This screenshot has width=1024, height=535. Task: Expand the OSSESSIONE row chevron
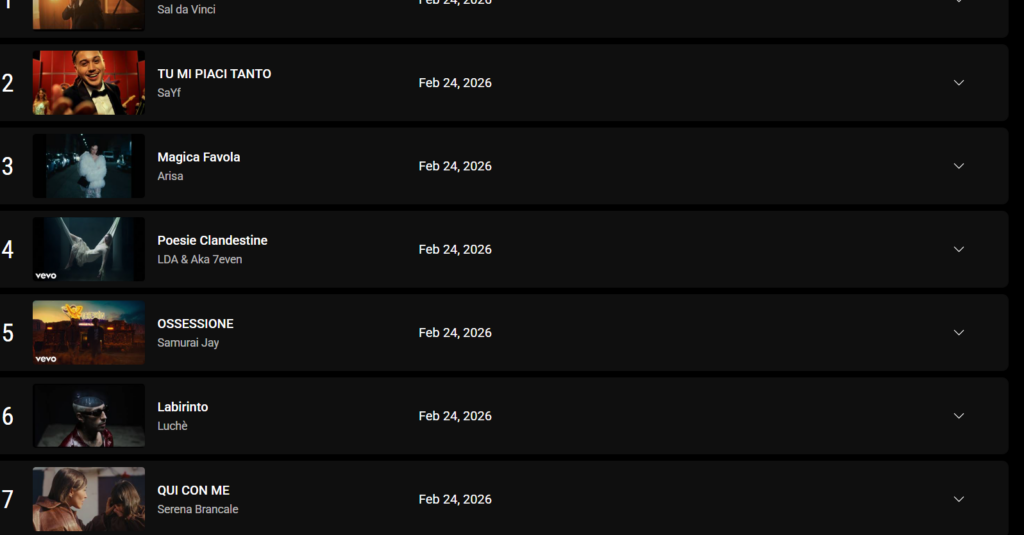958,332
